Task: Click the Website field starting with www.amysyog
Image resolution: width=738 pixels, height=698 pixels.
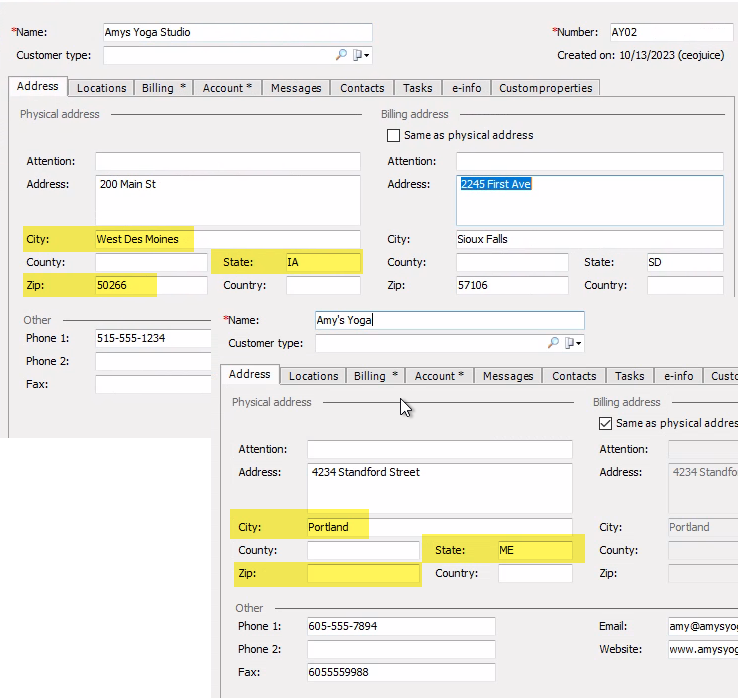Action: pos(703,650)
